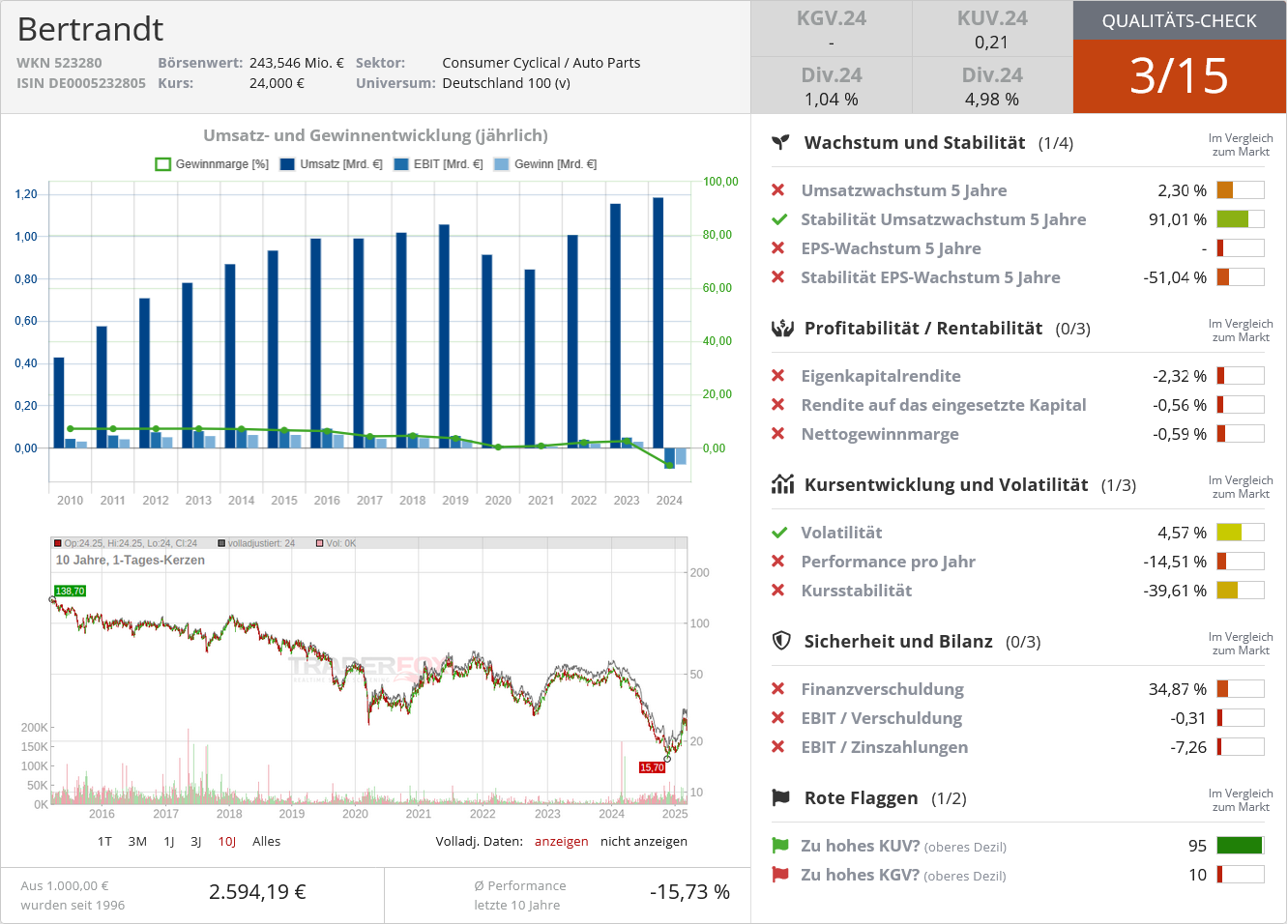Viewport: 1288px width, 924px height.
Task: Click the -15,73 % performance value
Action: point(689,892)
